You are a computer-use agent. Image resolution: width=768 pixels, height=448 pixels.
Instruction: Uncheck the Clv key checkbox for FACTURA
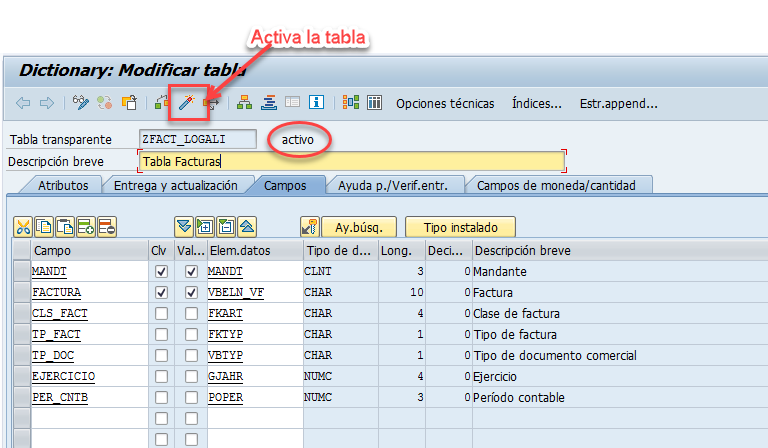[161, 293]
